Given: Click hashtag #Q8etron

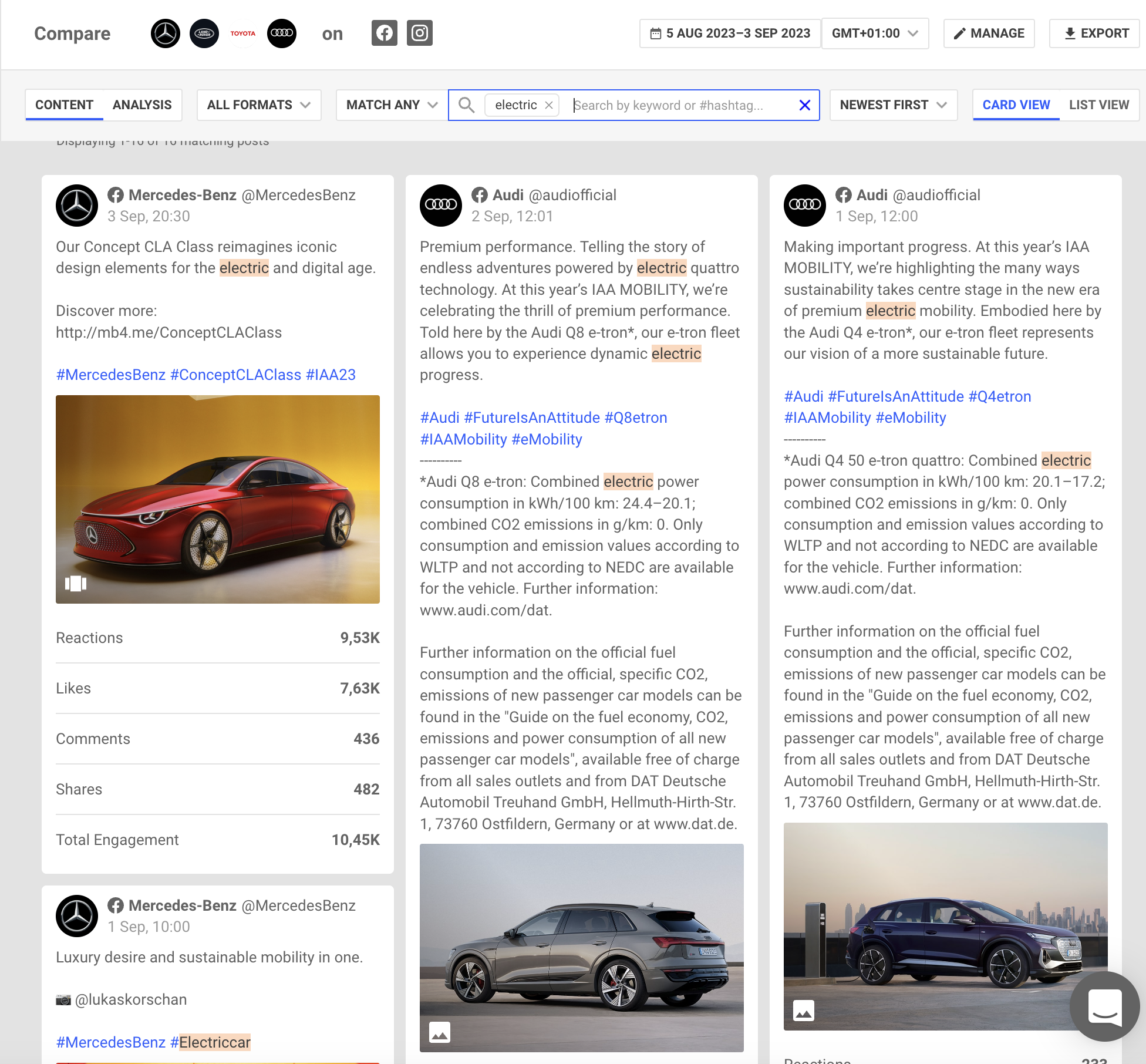Looking at the screenshot, I should coord(636,417).
